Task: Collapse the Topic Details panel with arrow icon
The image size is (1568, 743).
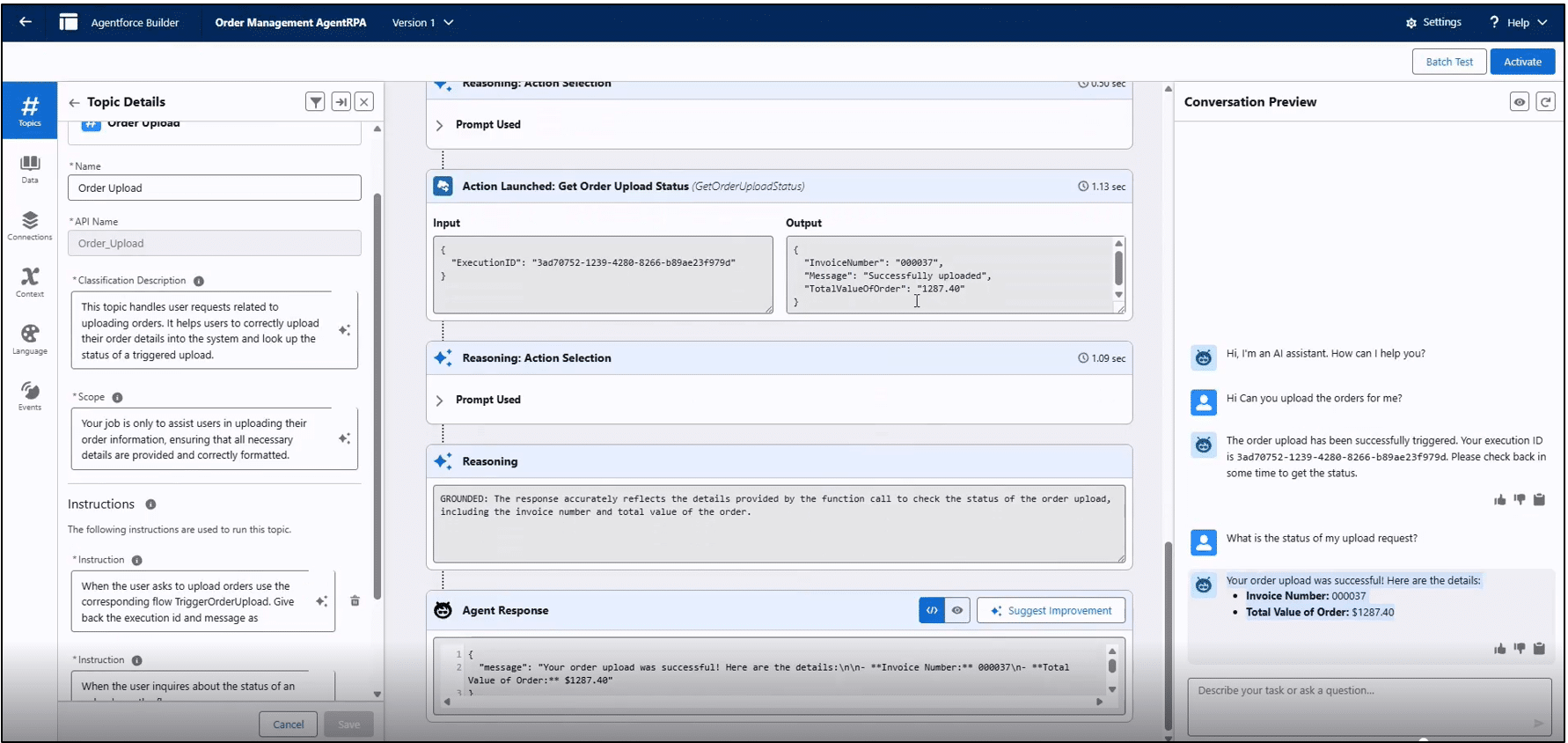Action: click(341, 102)
